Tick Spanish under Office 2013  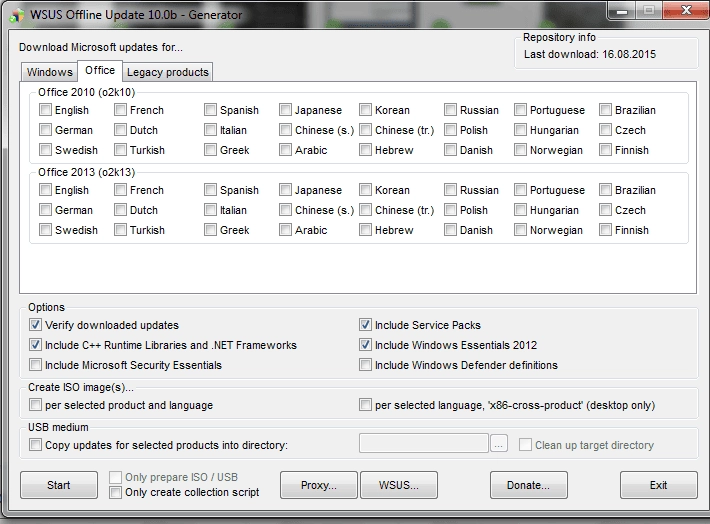point(210,190)
